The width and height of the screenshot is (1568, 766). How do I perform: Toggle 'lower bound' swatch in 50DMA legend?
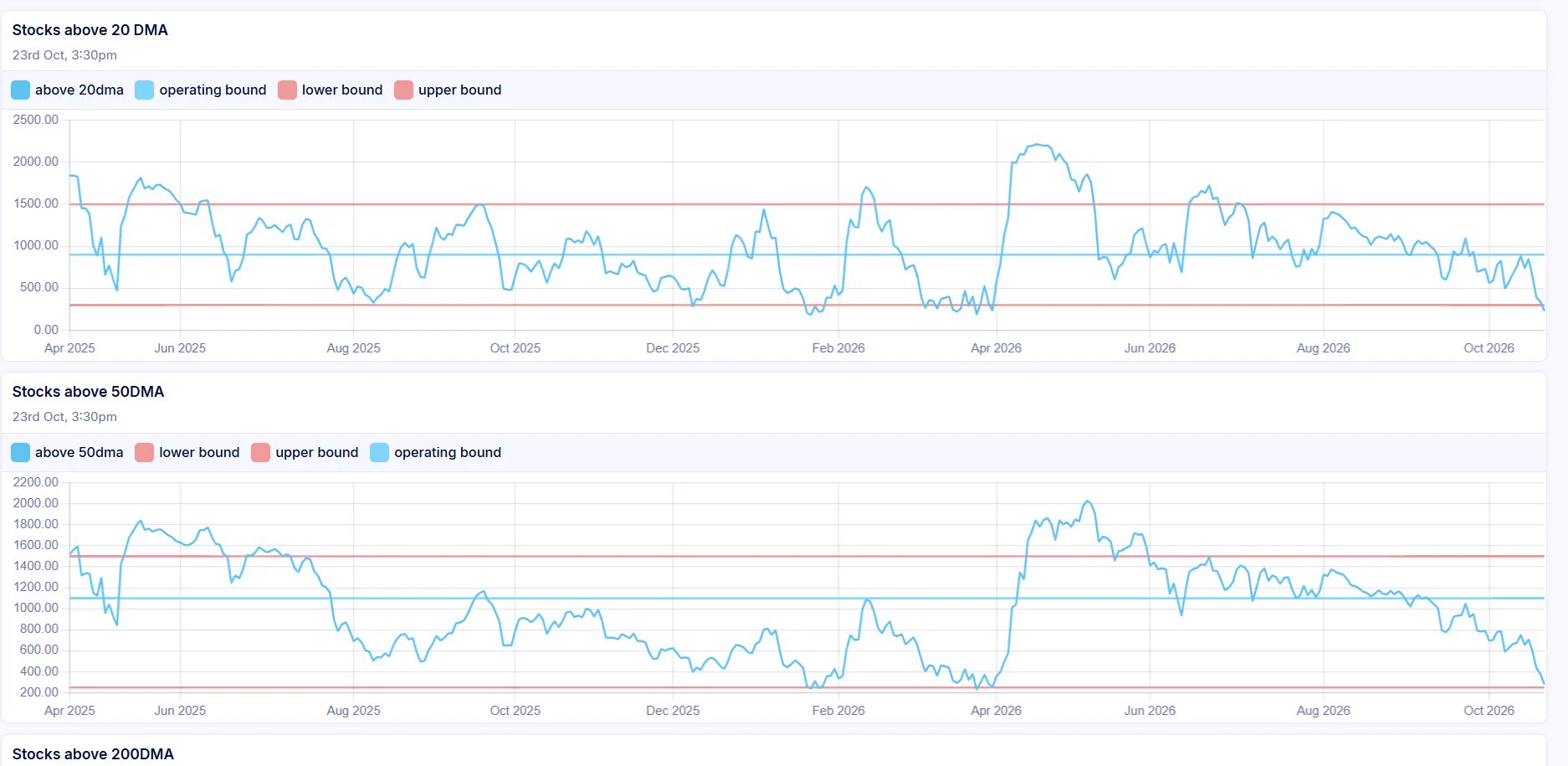point(145,452)
